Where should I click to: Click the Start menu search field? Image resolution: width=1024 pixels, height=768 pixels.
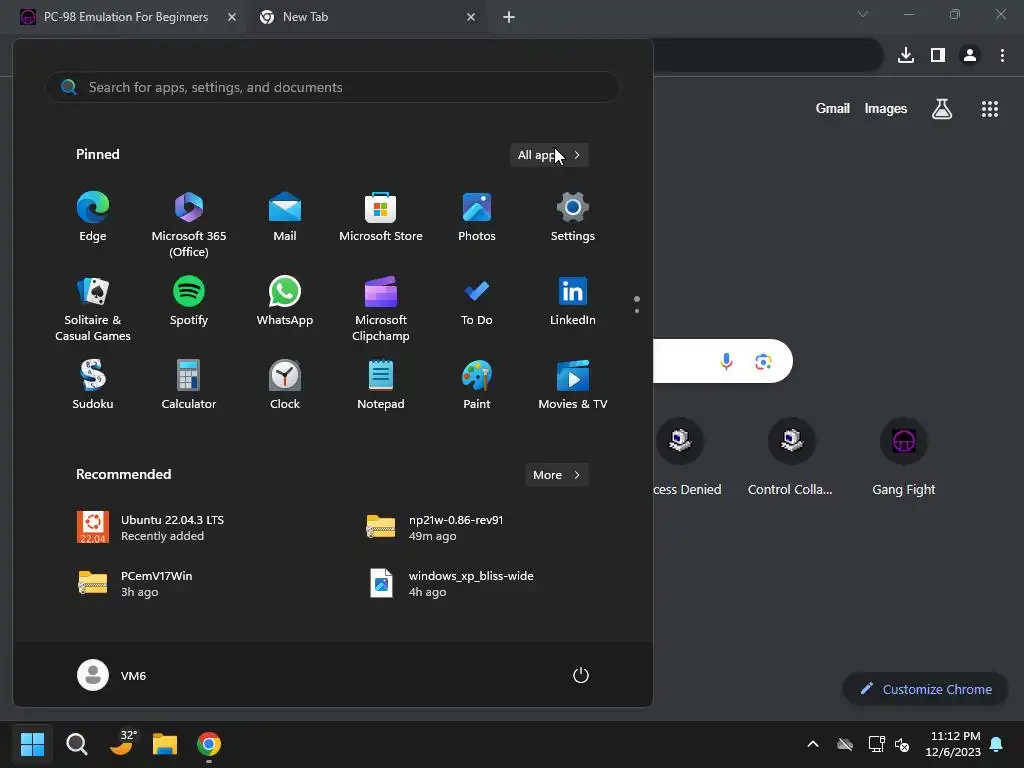(x=333, y=87)
